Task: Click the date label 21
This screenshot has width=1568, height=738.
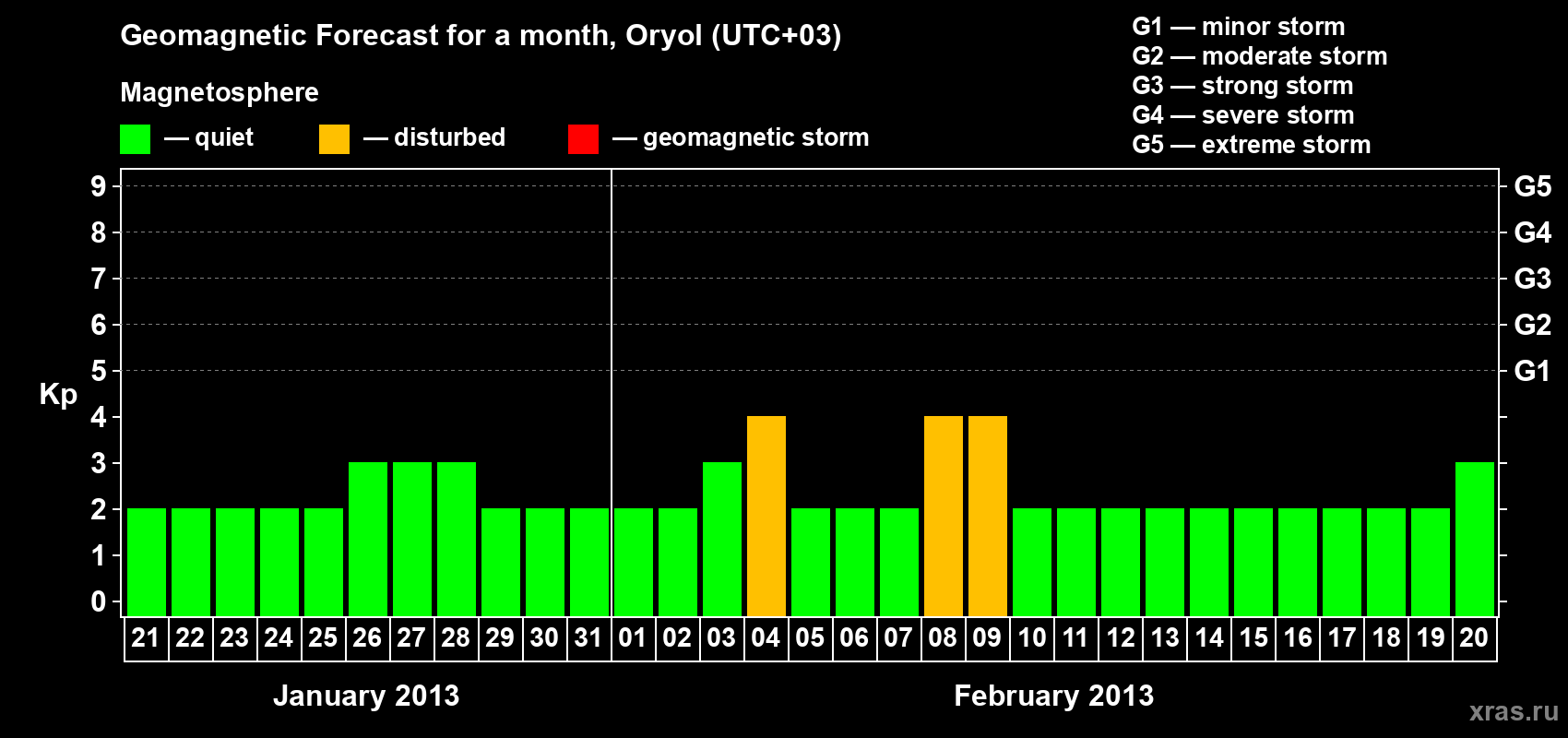Action: tap(146, 637)
